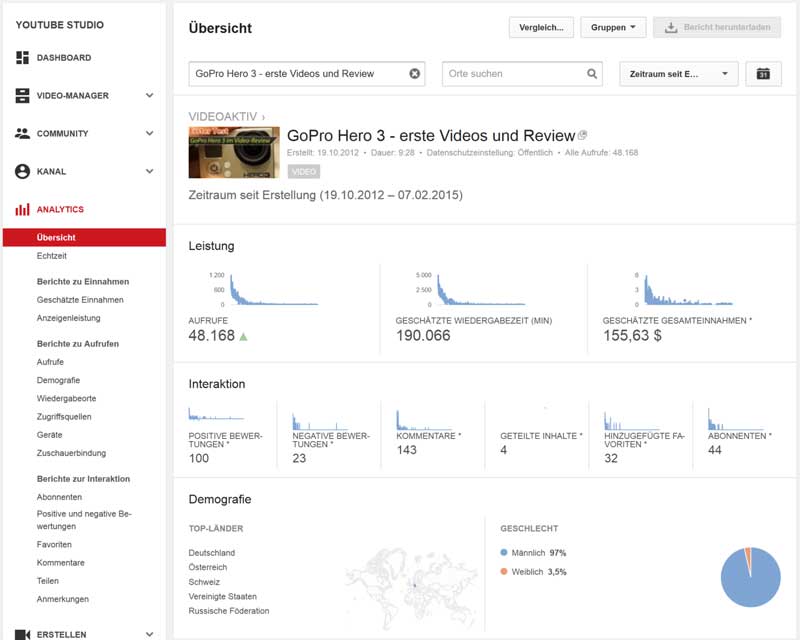Click the Kanal account icon
The width and height of the screenshot is (800, 640).
pyautogui.click(x=22, y=171)
